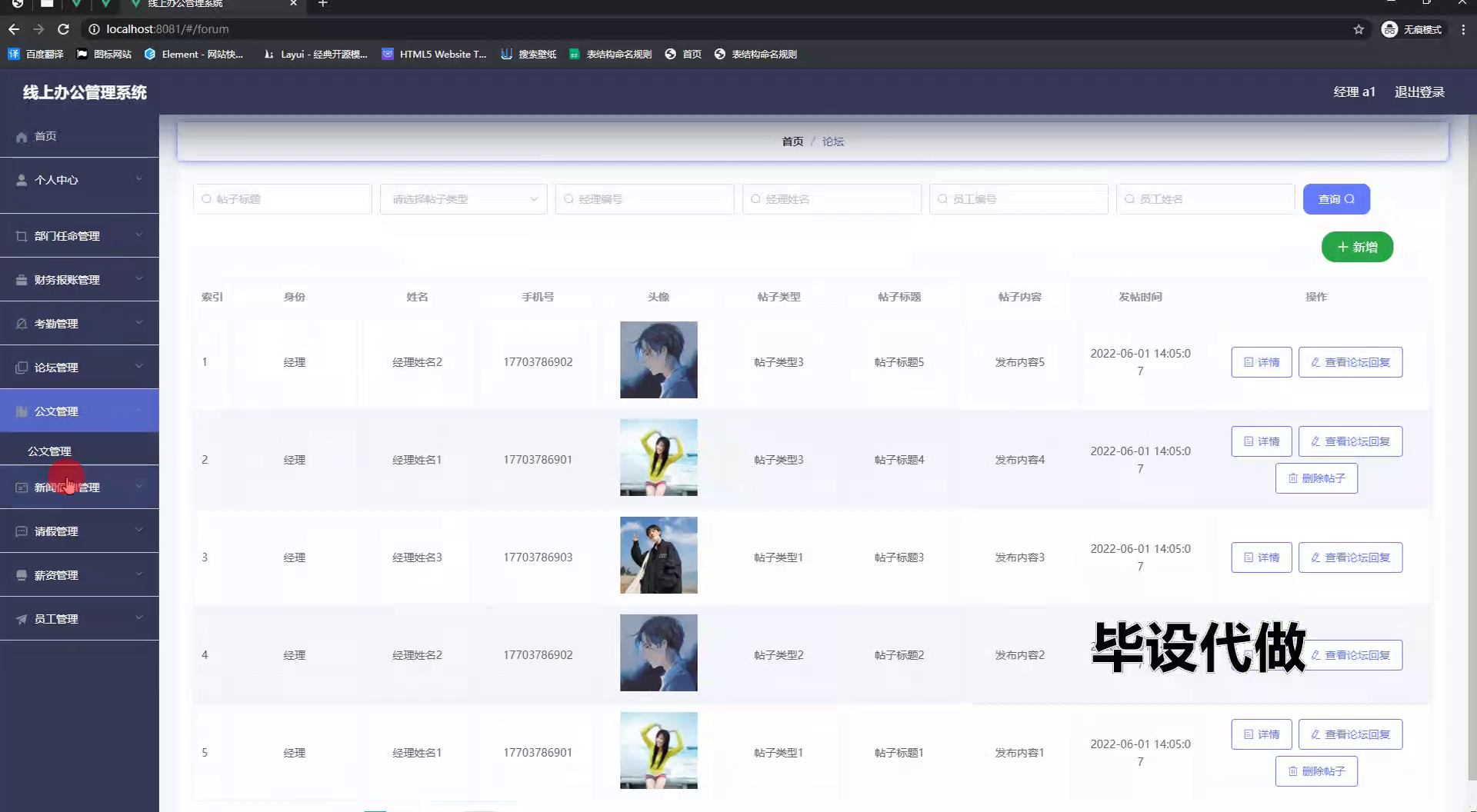Expand the 部门任命管理 sidebar menu
Image resolution: width=1477 pixels, height=812 pixels.
79,236
